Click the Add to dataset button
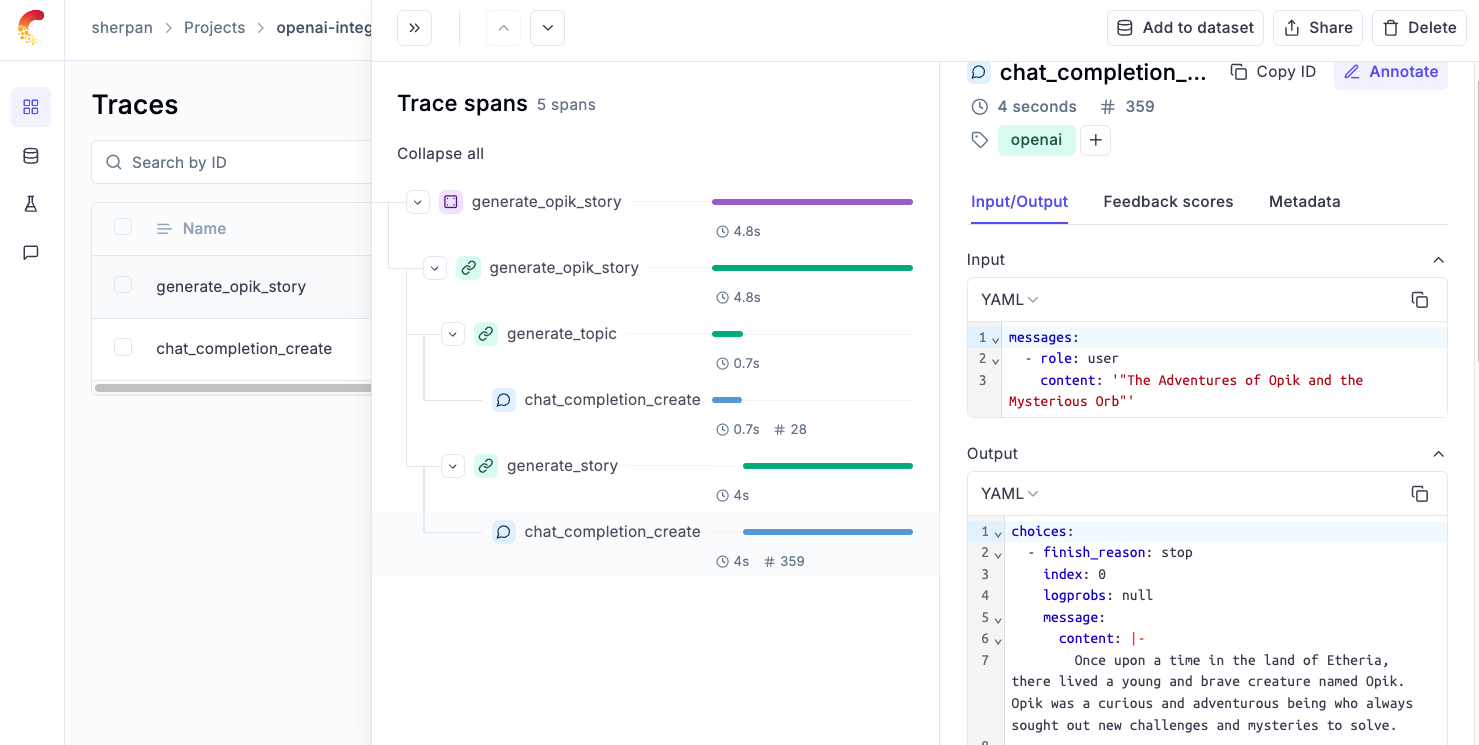Image resolution: width=1479 pixels, height=745 pixels. coord(1184,27)
